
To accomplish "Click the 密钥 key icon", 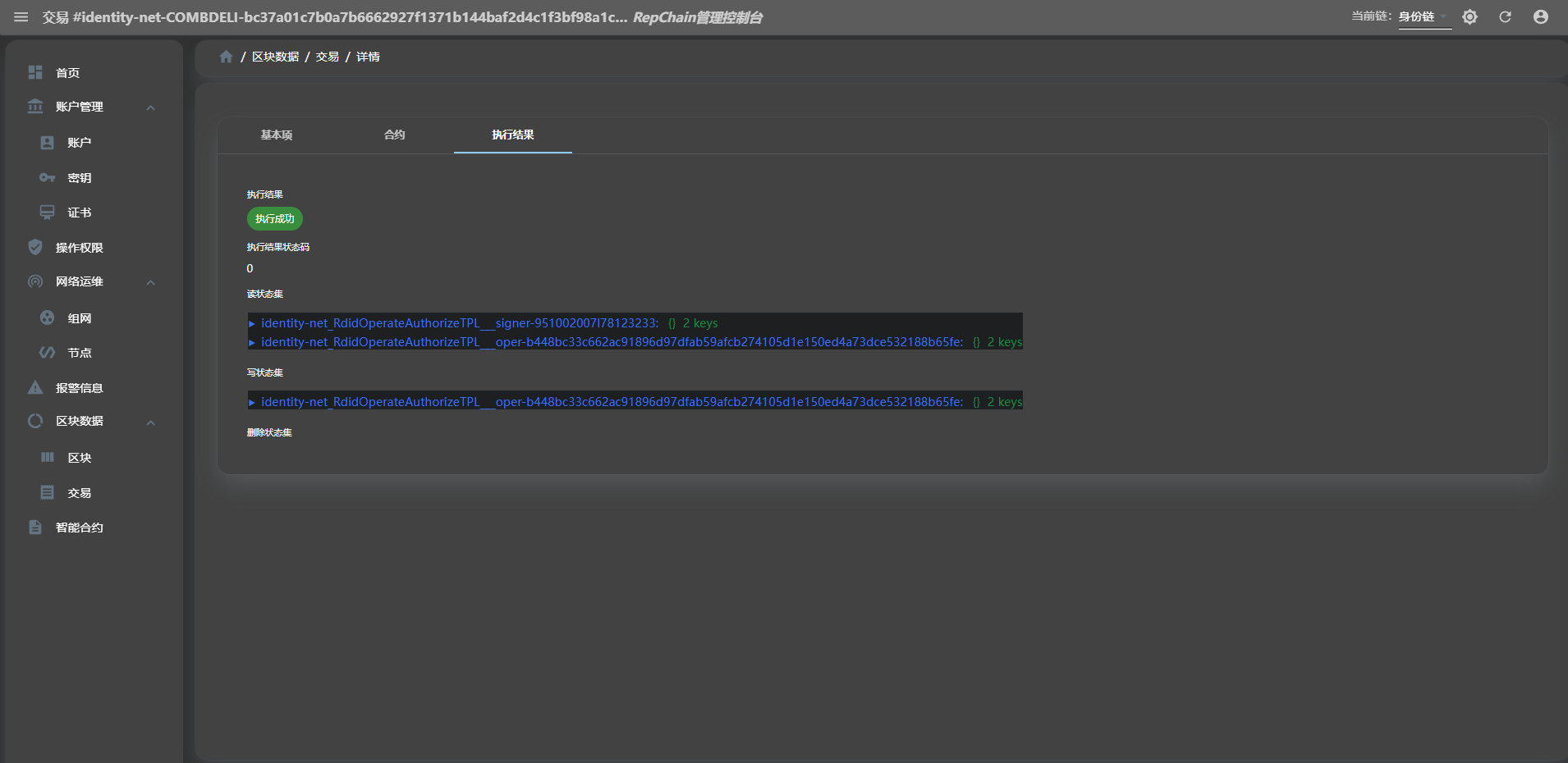I will (48, 177).
